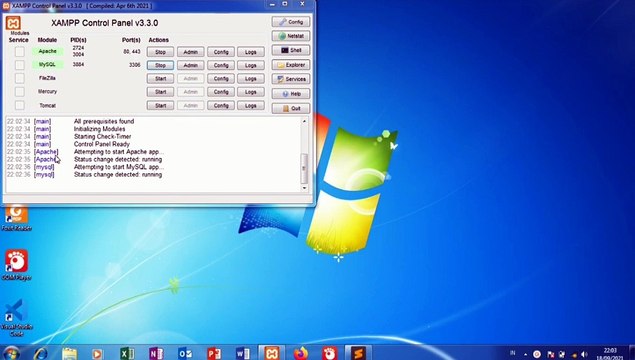Start the Tomcat module
The width and height of the screenshot is (635, 360).
[160, 105]
